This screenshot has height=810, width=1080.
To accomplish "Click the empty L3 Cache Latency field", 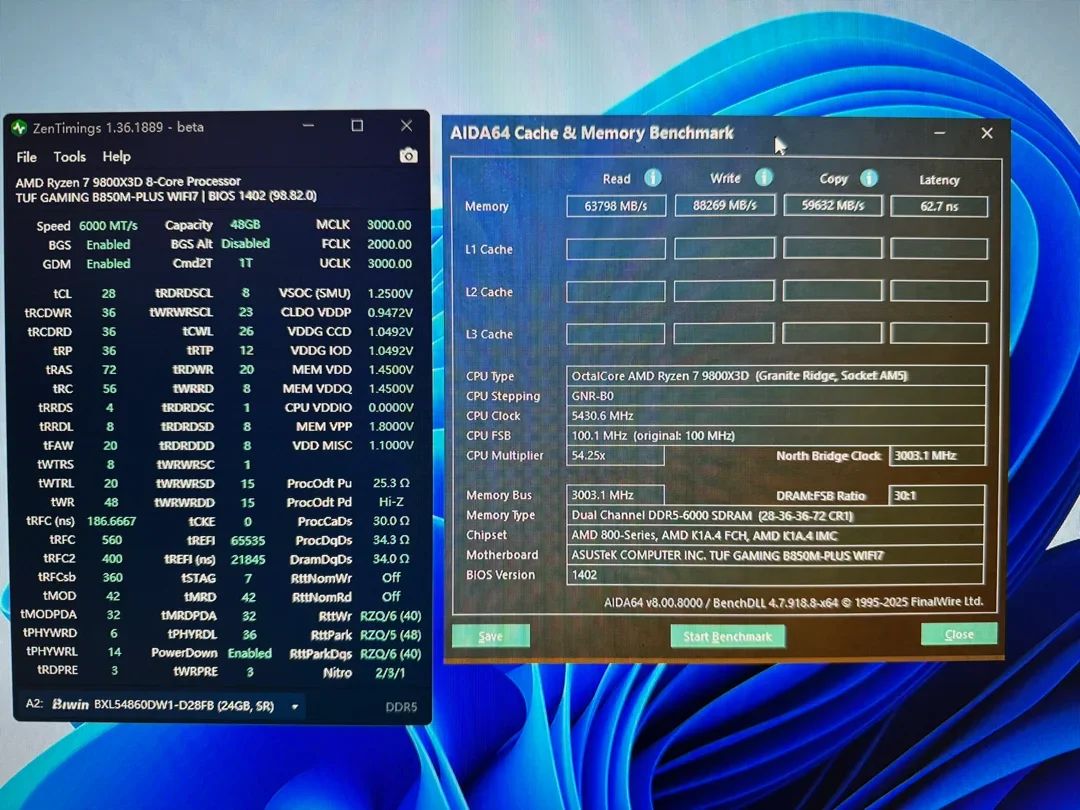I will click(x=939, y=333).
